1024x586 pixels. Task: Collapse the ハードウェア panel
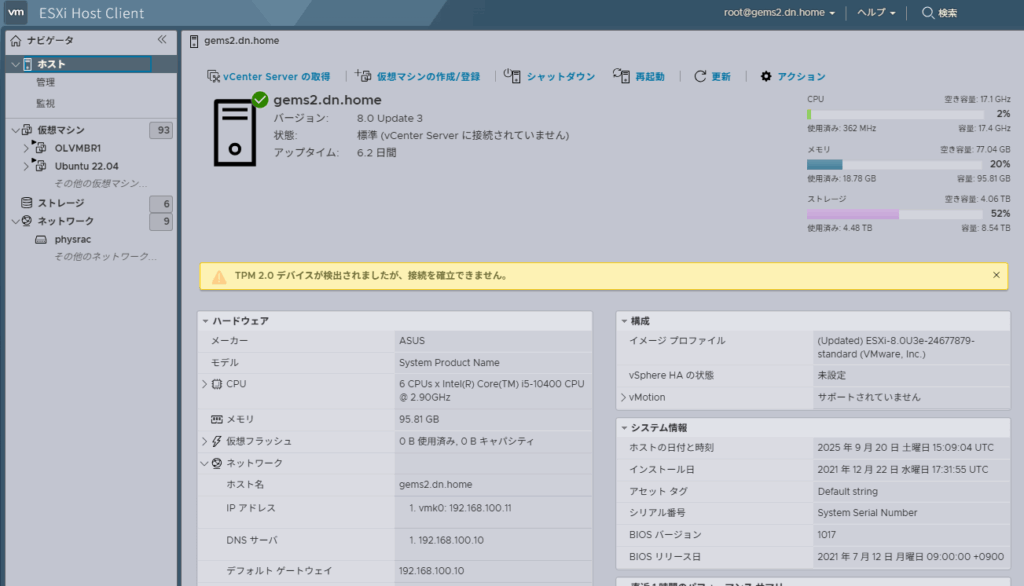(205, 321)
